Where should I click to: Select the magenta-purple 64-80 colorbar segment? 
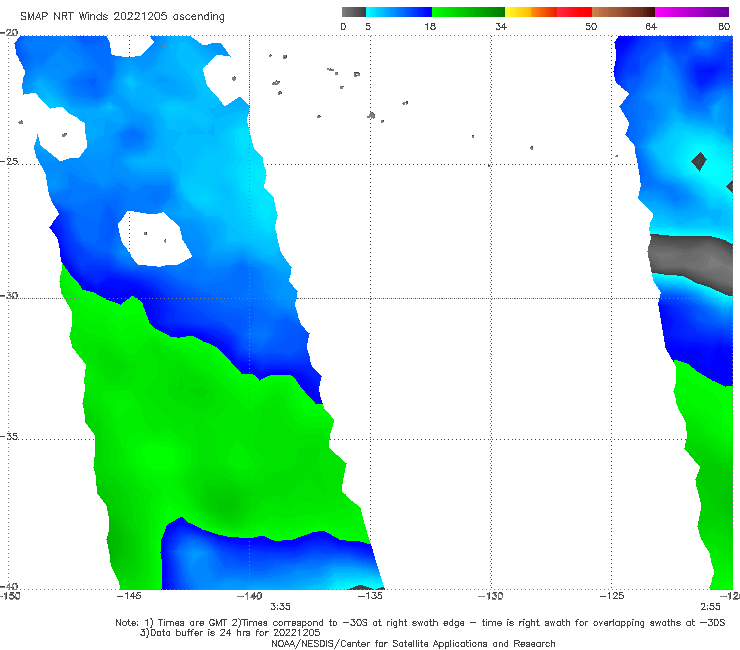point(692,12)
